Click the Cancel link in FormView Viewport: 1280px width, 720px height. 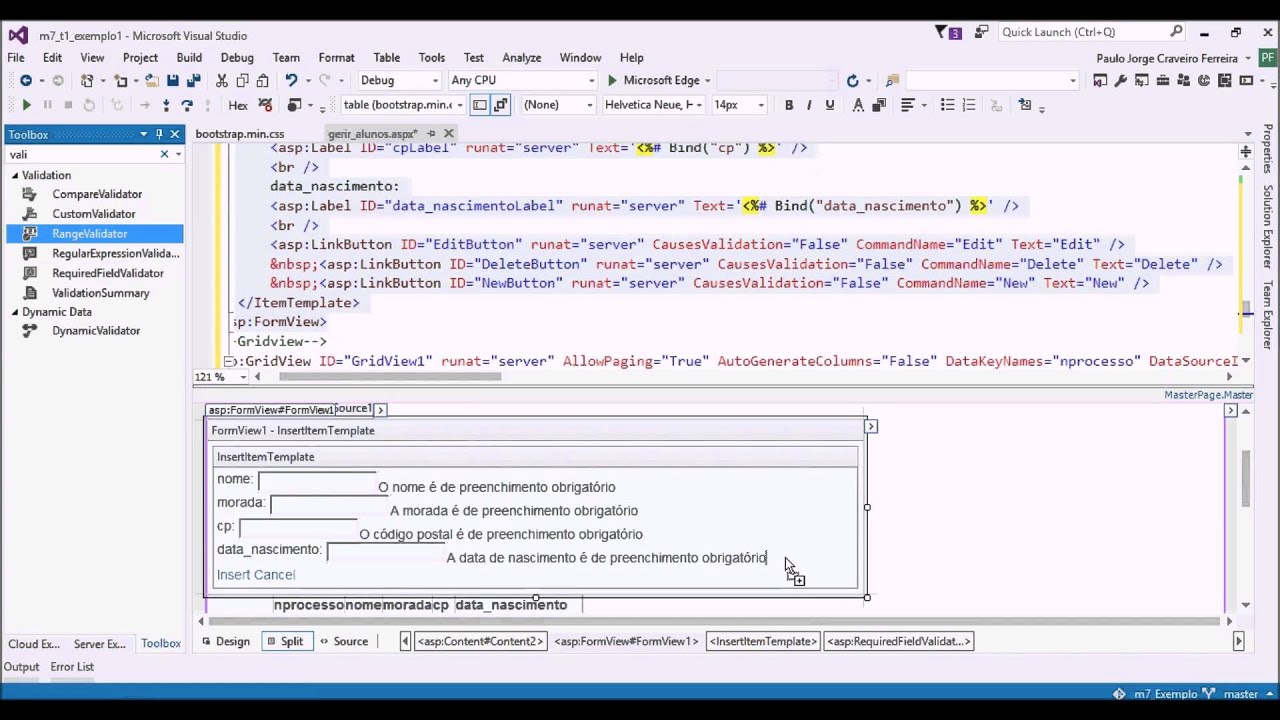pos(274,575)
